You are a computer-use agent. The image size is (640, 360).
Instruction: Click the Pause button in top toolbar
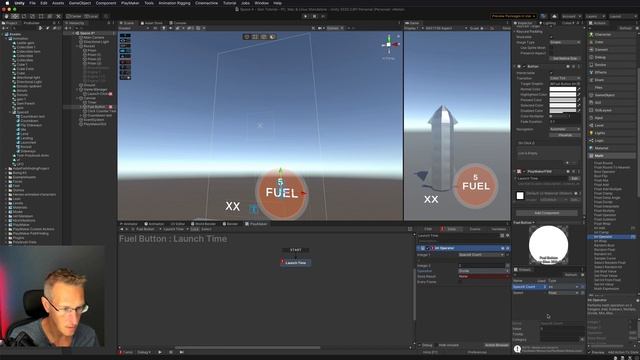click(314, 16)
